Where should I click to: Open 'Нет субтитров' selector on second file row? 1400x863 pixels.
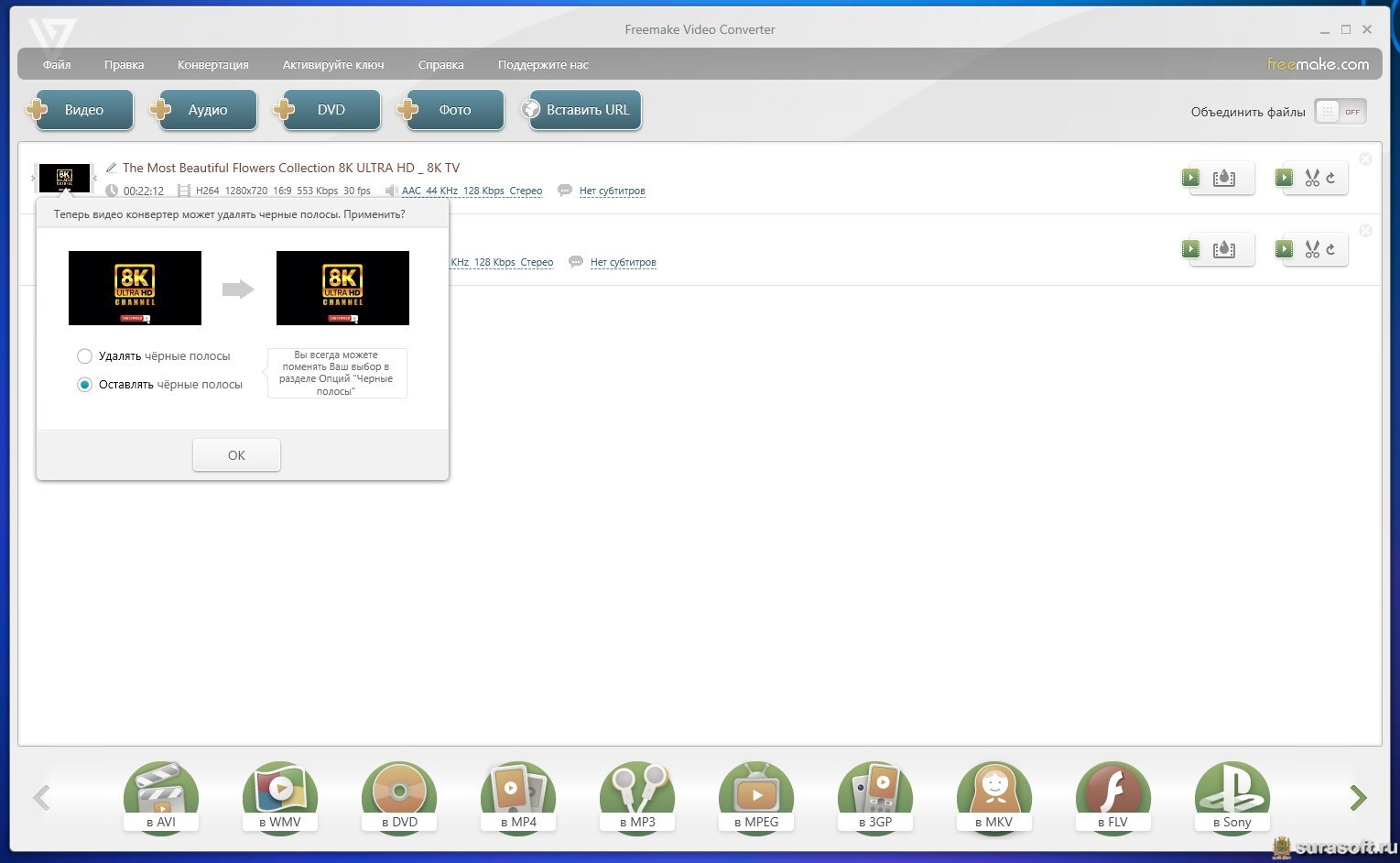point(624,262)
